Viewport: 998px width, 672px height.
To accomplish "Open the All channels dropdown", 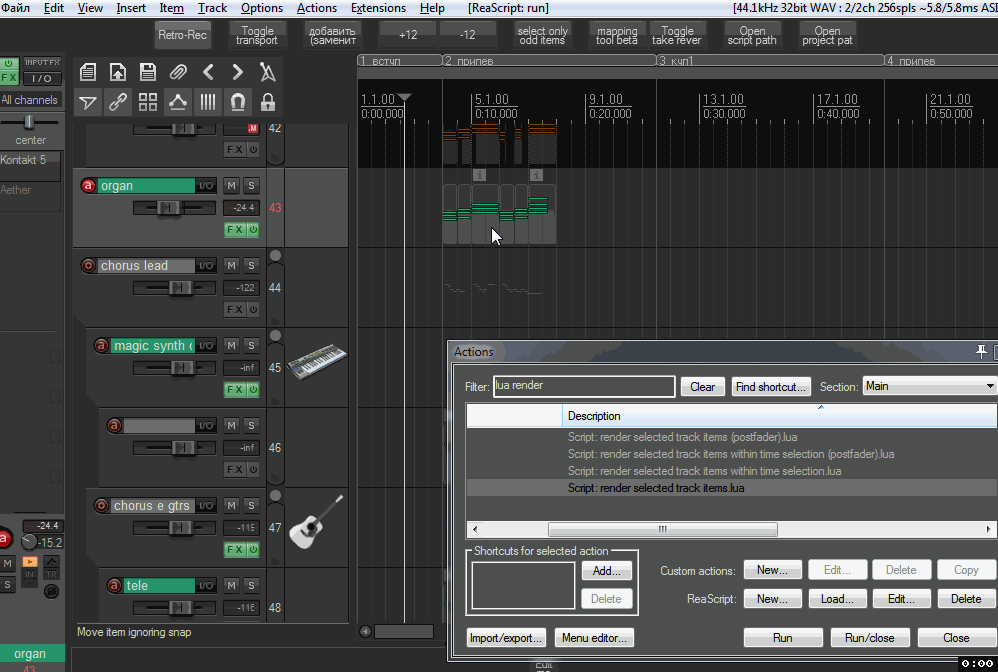I will tap(30, 100).
